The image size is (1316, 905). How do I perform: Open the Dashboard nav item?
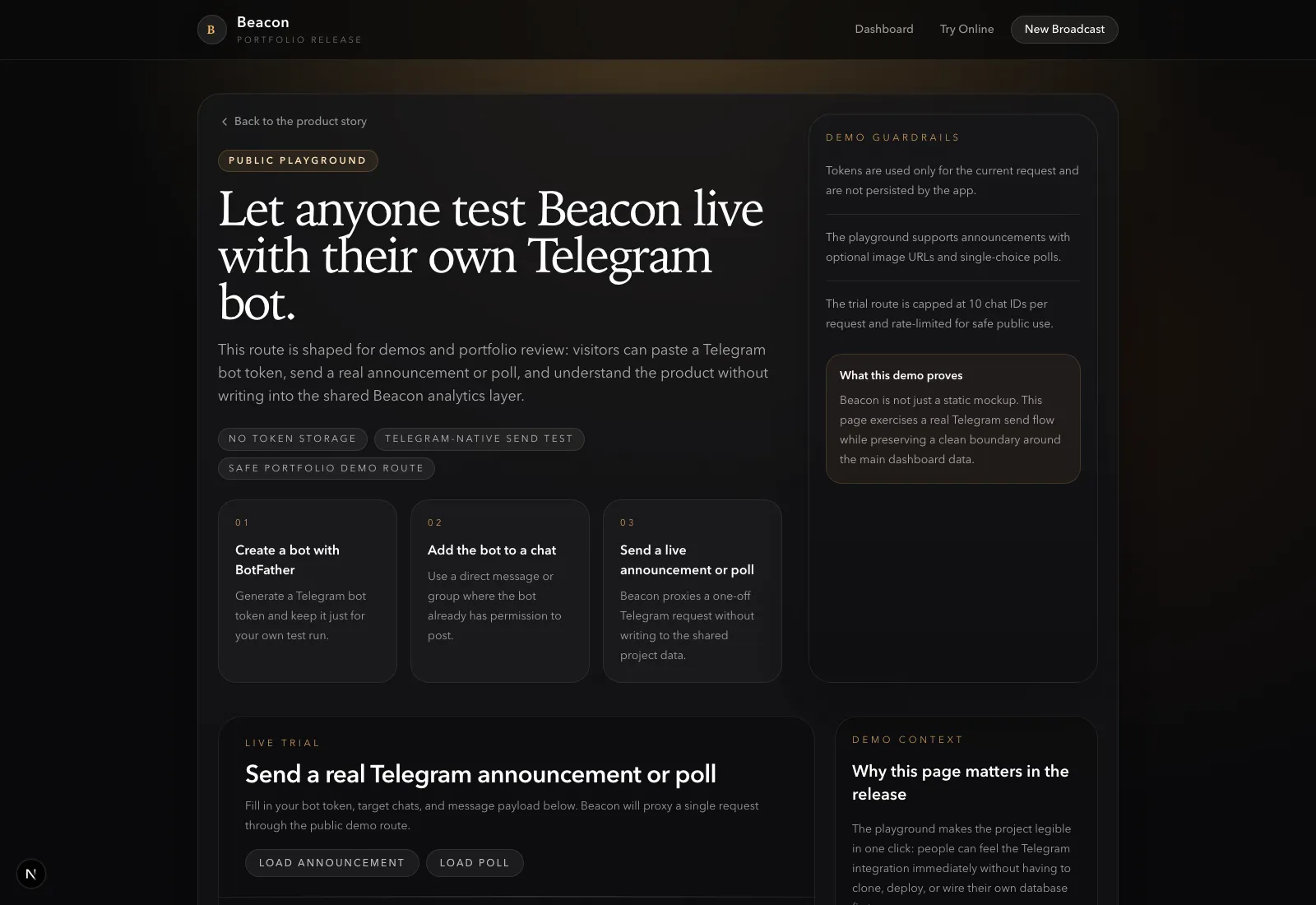(x=884, y=29)
